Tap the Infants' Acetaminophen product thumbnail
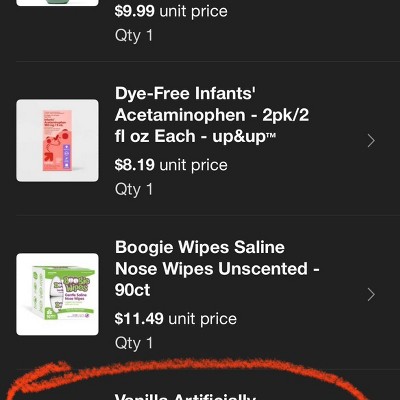This screenshot has height=400, width=400. coord(57,140)
